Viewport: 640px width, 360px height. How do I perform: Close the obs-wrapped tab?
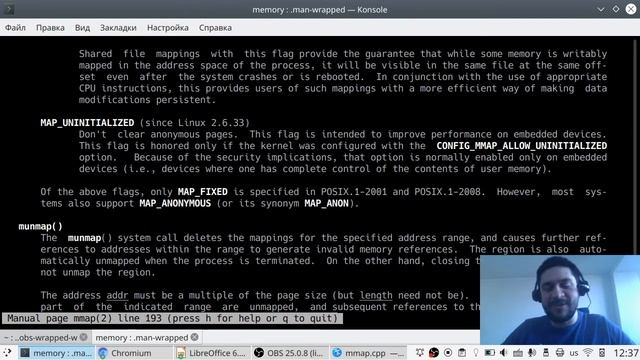[x=84, y=337]
